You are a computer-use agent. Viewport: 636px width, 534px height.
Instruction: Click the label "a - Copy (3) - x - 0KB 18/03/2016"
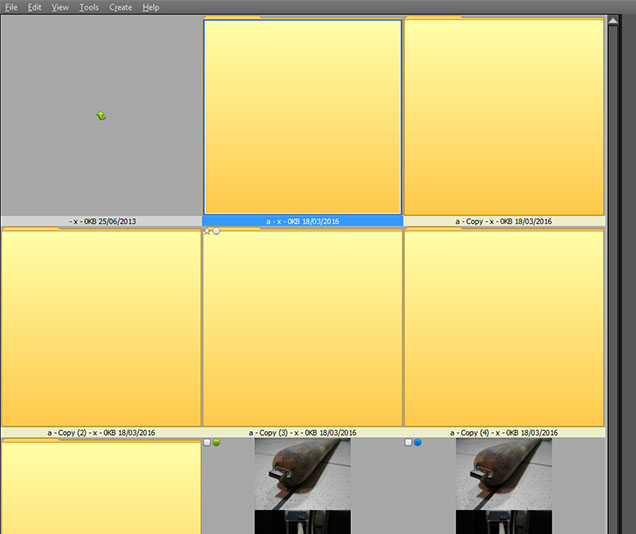click(x=303, y=433)
